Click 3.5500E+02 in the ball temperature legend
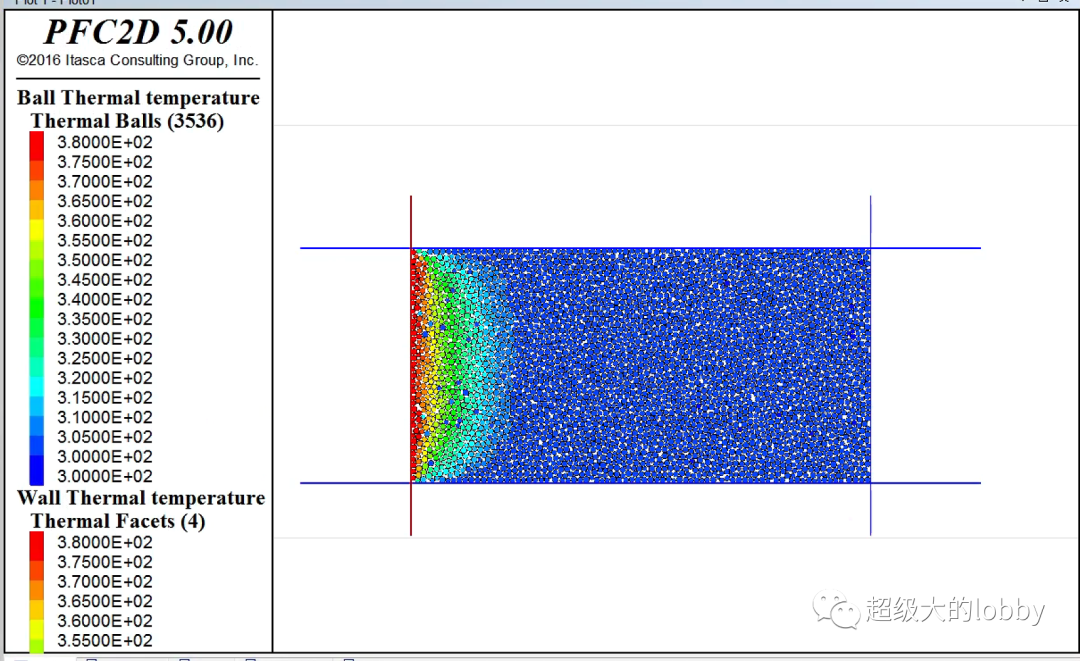The image size is (1080, 661). point(105,240)
